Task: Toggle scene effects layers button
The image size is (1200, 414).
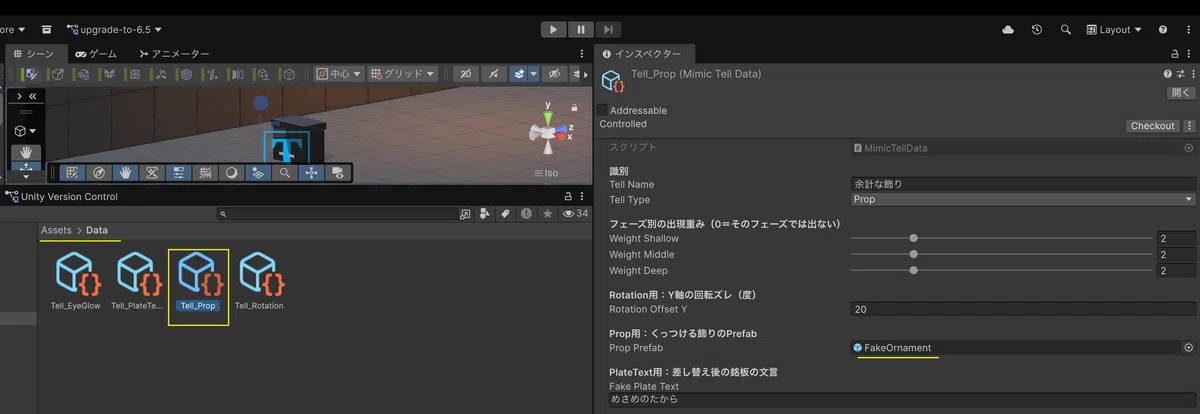Action: 519,74
